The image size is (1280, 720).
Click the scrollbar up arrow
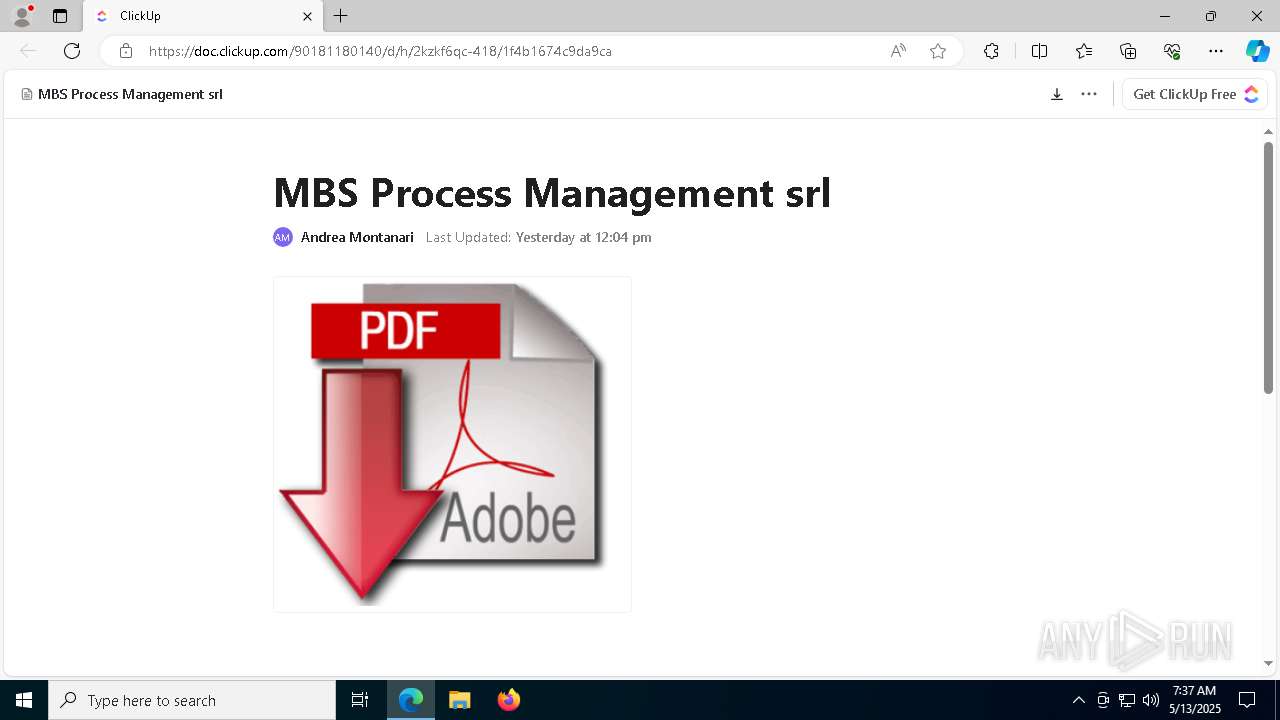(1268, 131)
